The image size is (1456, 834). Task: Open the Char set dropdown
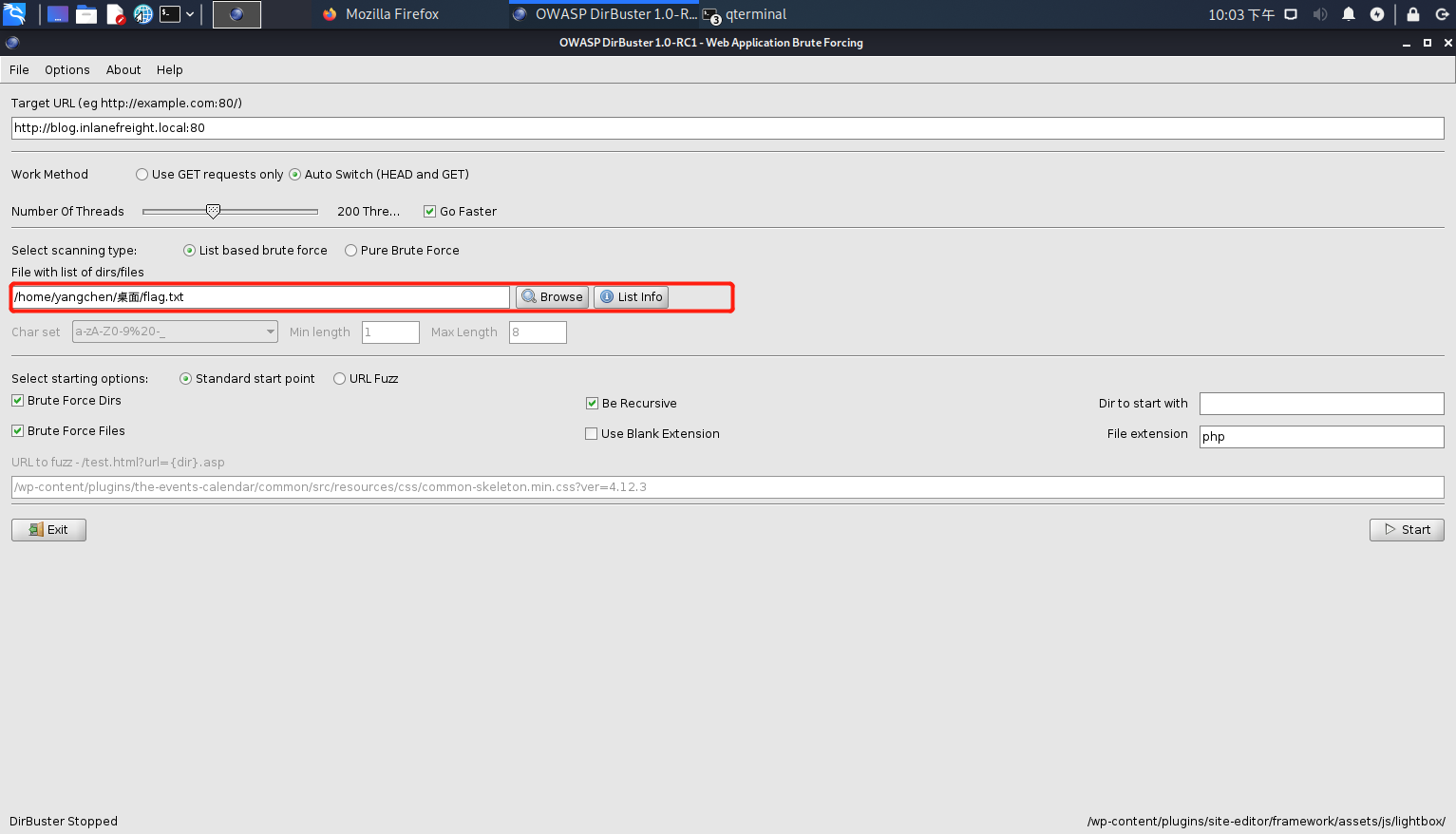[x=175, y=332]
